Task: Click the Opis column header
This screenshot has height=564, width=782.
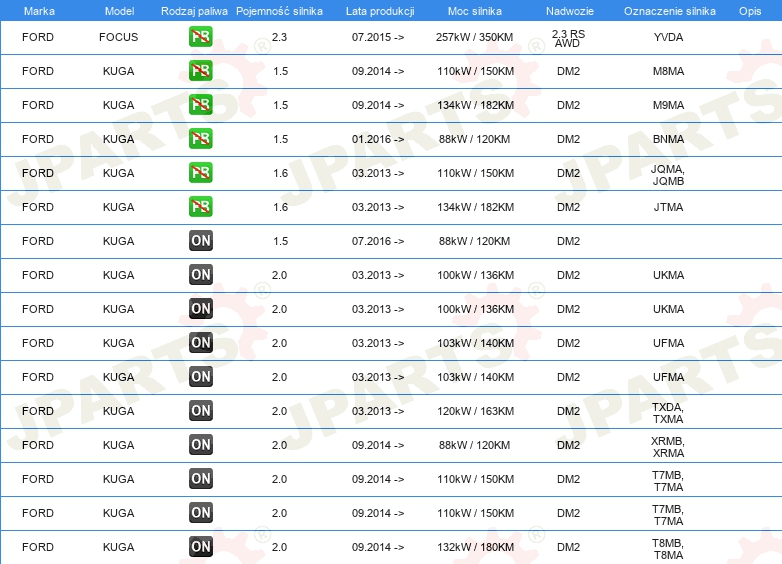Action: [750, 11]
